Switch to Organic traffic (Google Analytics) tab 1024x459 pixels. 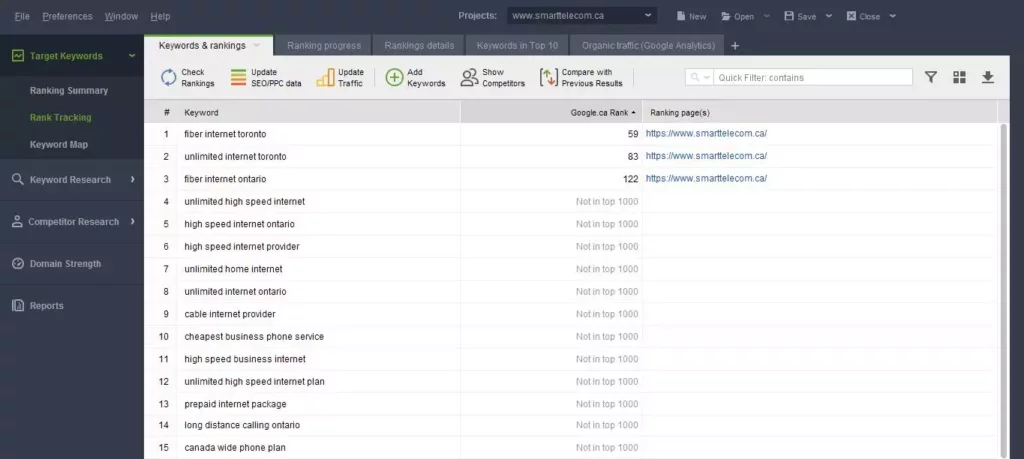point(648,46)
